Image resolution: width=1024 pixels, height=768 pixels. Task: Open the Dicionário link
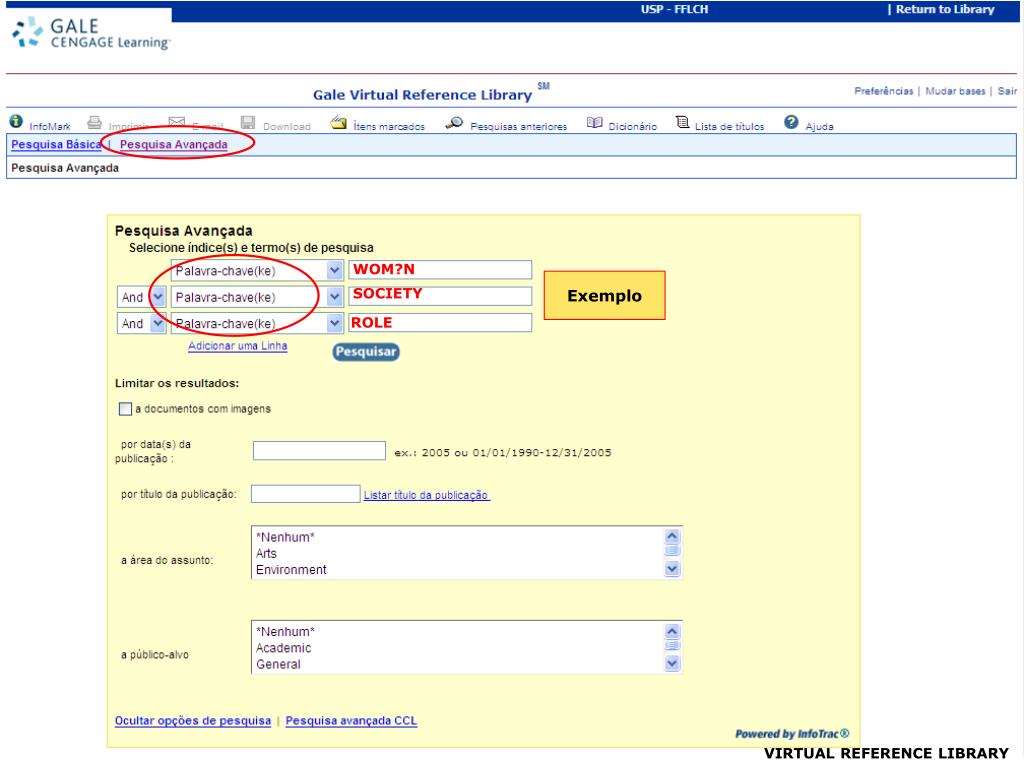(x=632, y=127)
